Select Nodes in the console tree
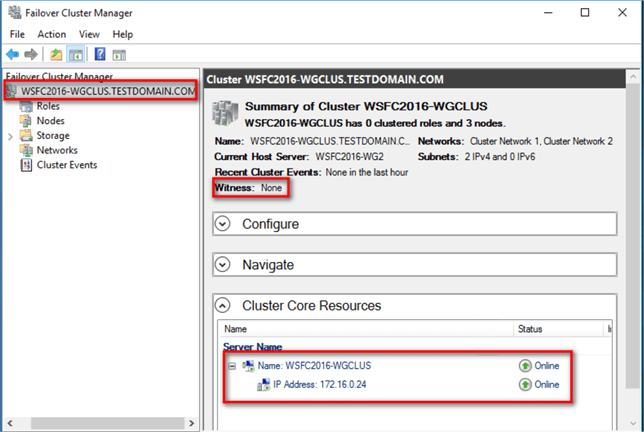Image resolution: width=644 pixels, height=432 pixels. tap(51, 121)
